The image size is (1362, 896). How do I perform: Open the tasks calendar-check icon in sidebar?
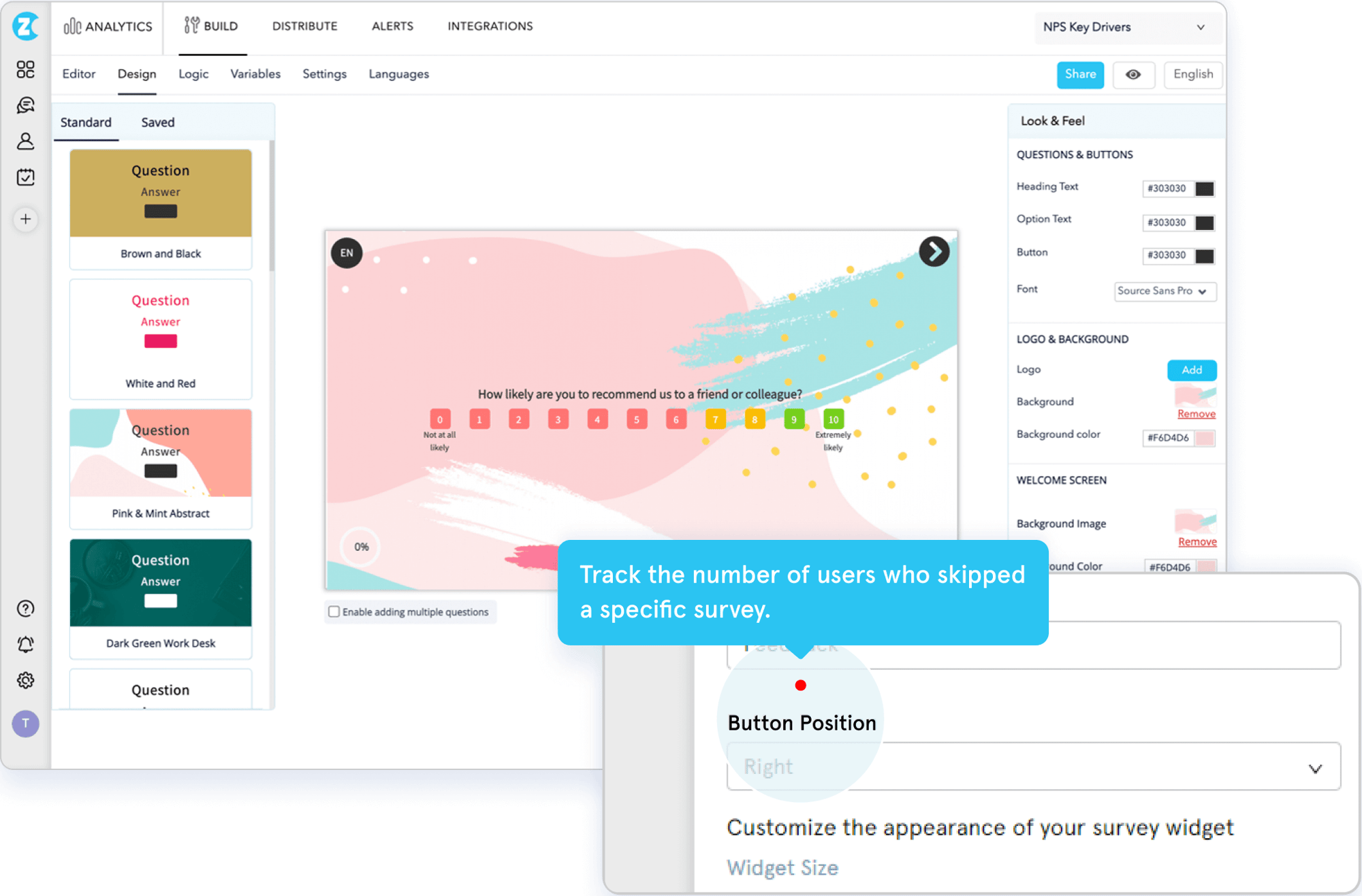pos(25,178)
